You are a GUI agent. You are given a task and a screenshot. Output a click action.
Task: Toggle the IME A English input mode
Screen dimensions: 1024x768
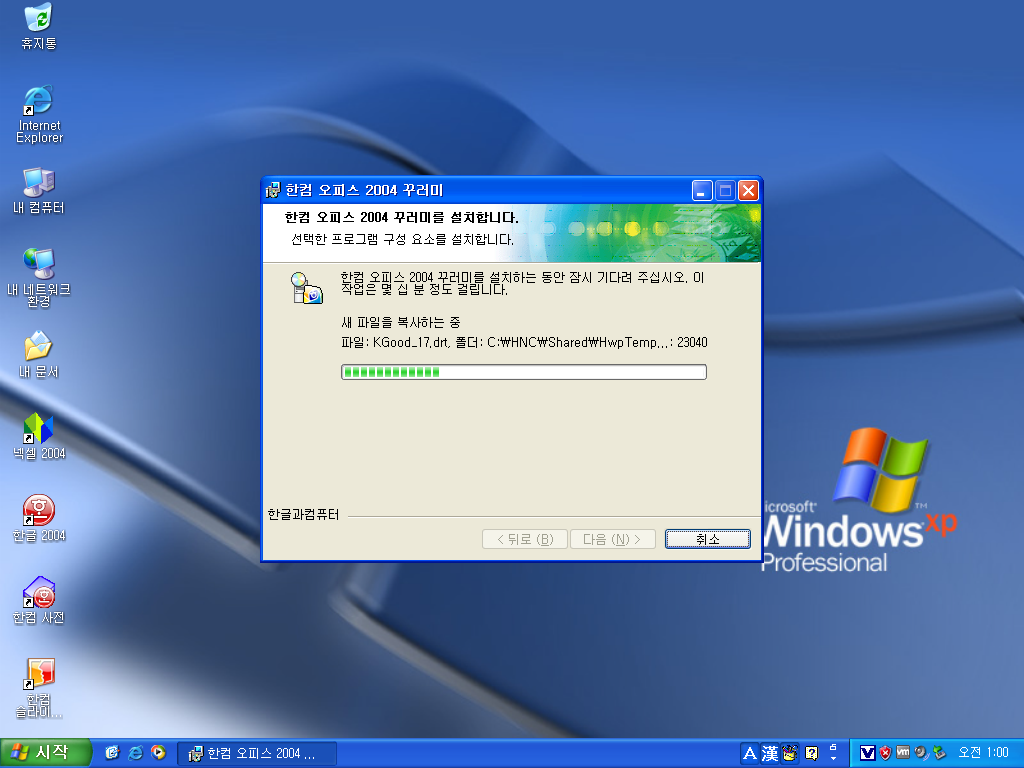click(x=750, y=754)
